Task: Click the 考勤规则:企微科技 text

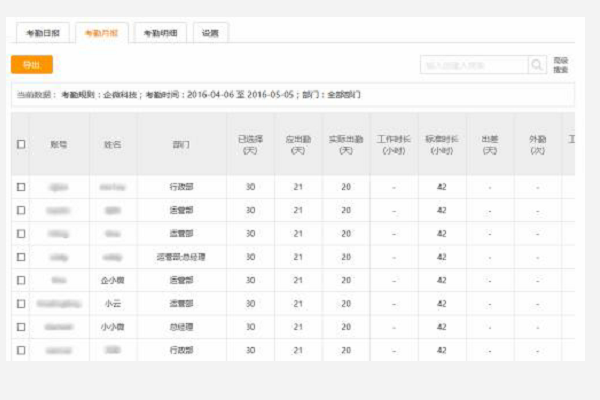Action: 99,95
